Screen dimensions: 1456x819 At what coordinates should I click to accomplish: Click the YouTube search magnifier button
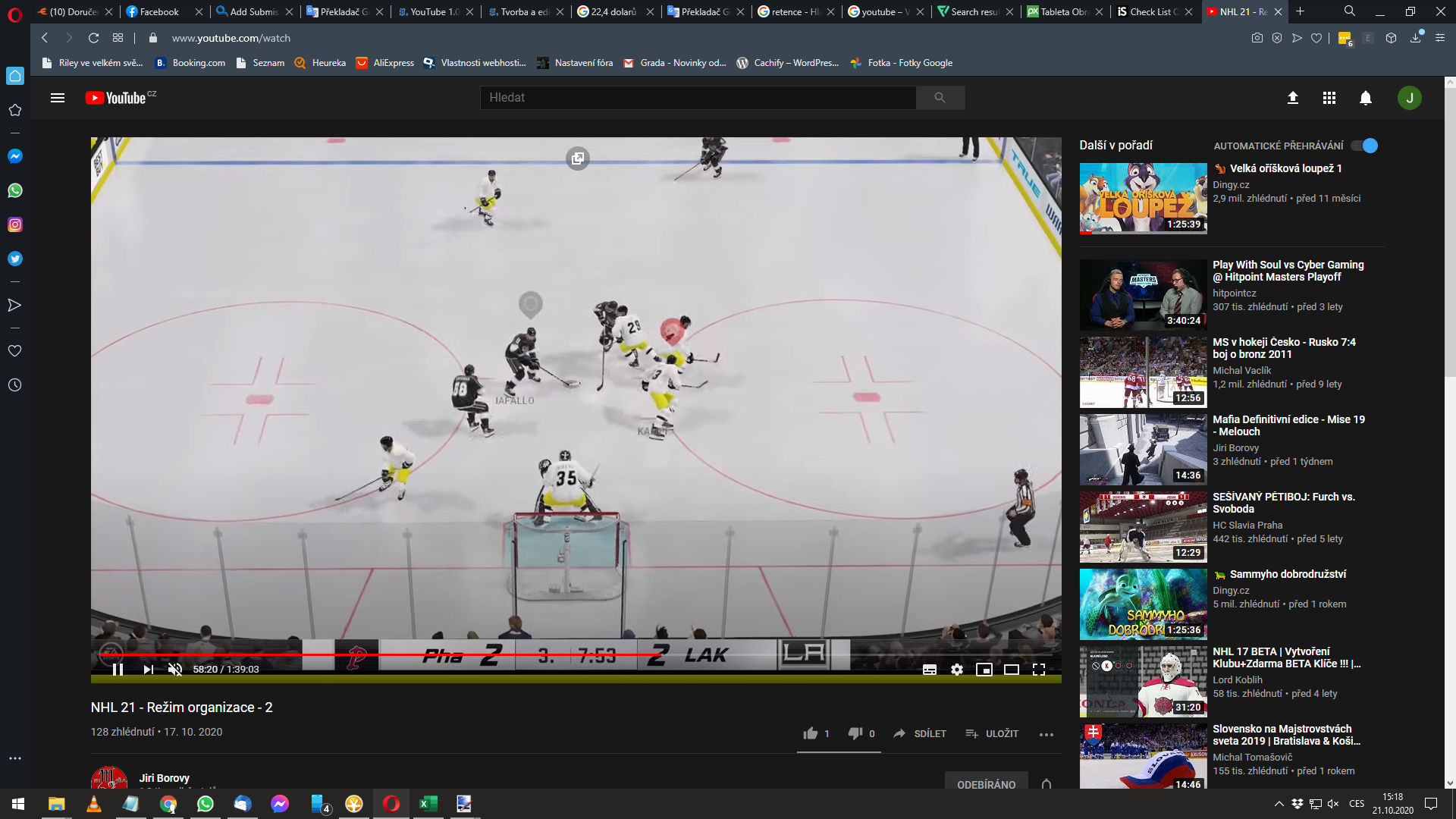coord(940,98)
